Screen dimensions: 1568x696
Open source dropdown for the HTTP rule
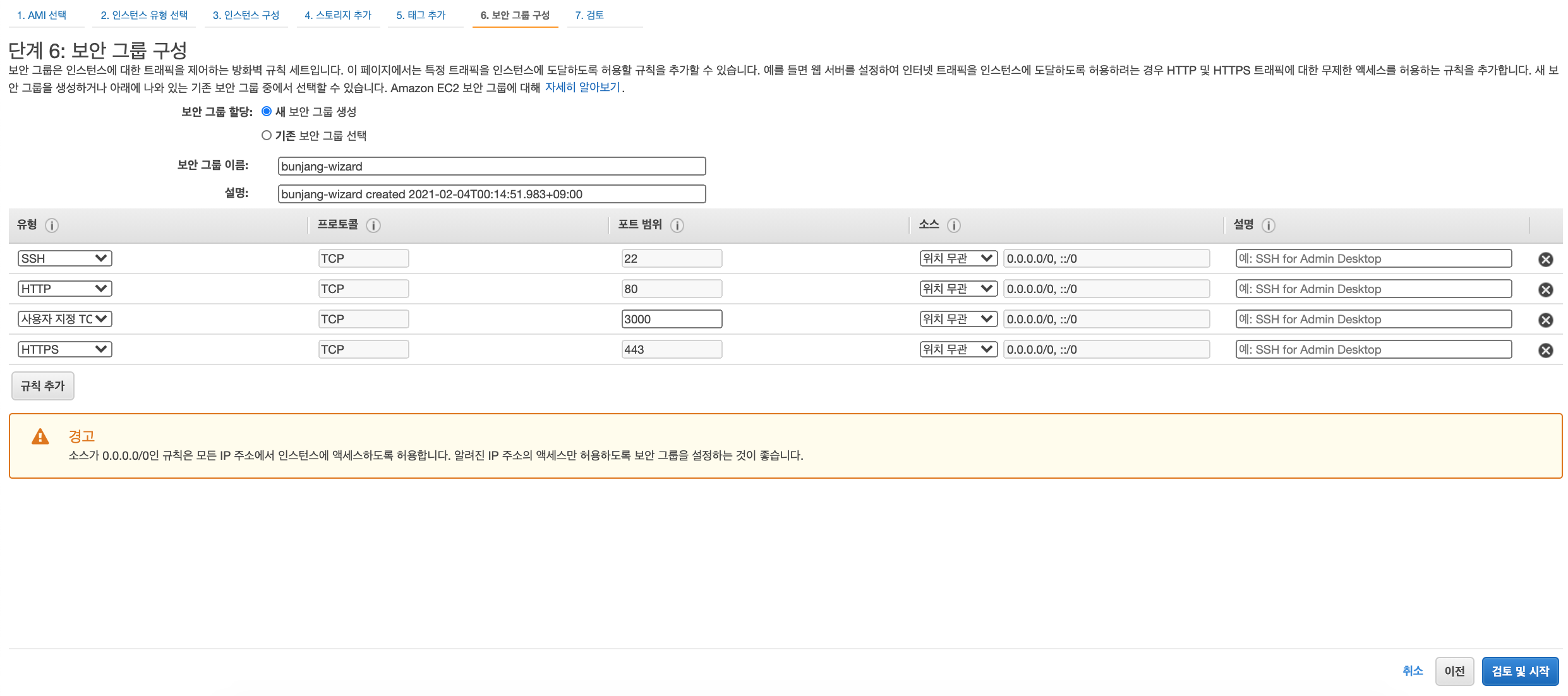pyautogui.click(x=958, y=289)
